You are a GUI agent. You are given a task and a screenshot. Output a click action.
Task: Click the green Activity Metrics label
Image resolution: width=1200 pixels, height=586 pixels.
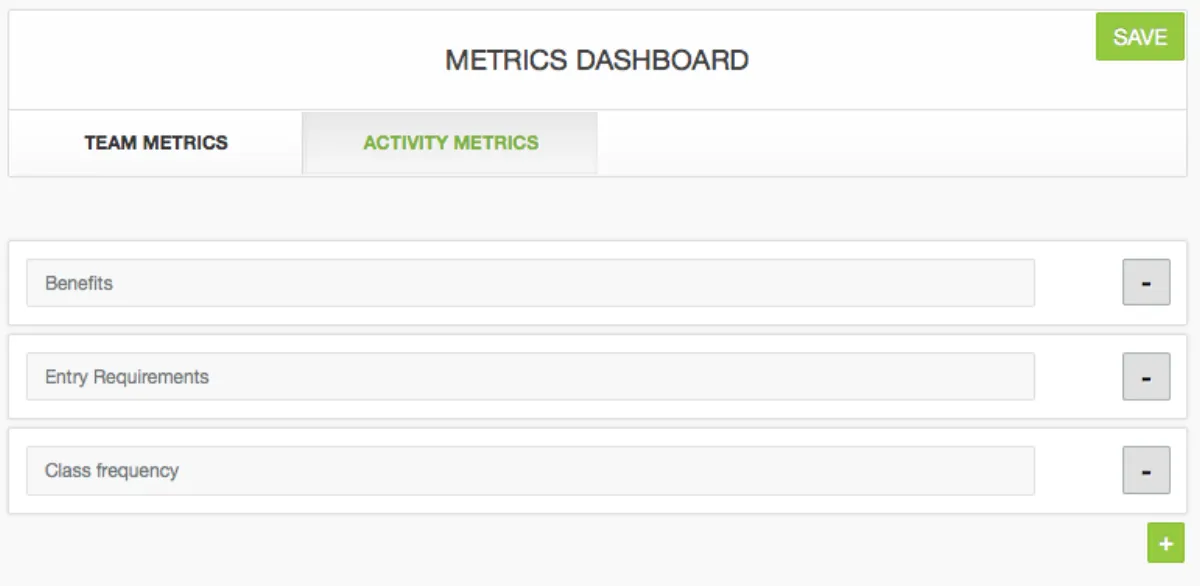point(450,143)
